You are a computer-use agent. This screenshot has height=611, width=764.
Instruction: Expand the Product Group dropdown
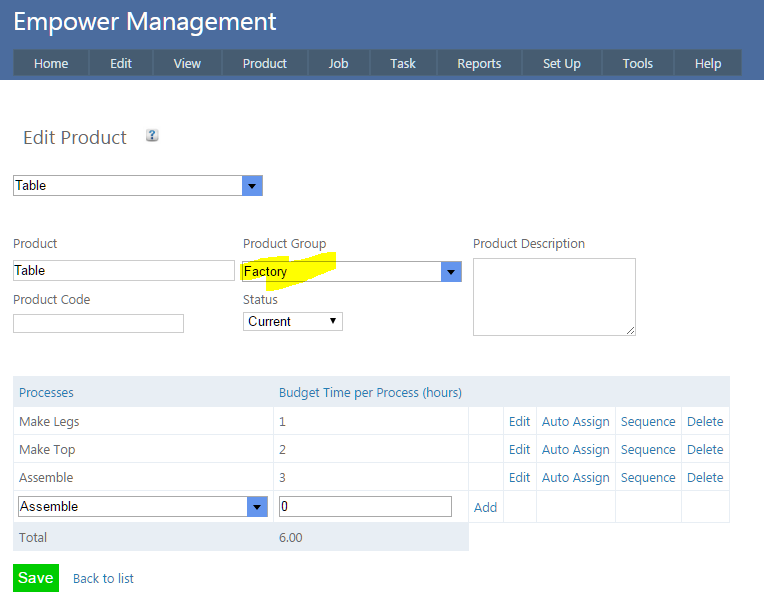click(x=451, y=272)
